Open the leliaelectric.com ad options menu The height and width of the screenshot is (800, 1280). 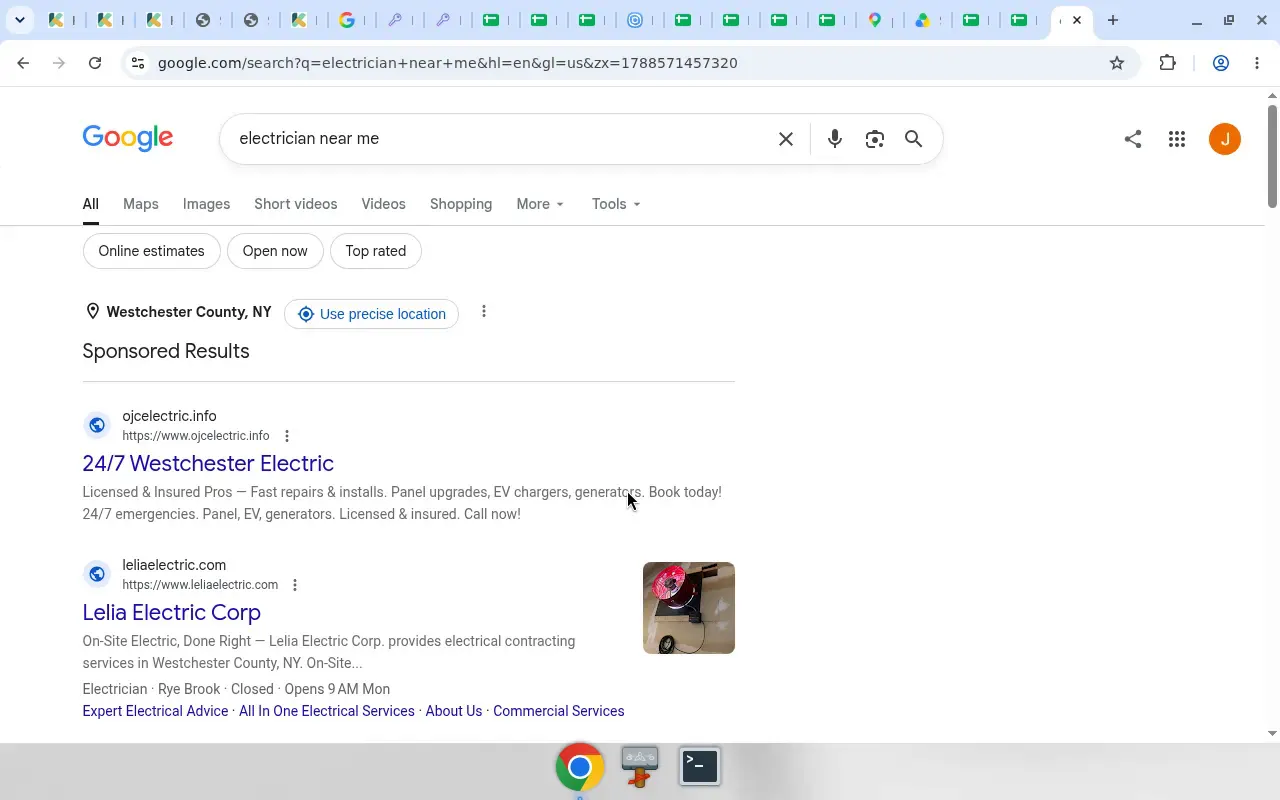click(295, 585)
